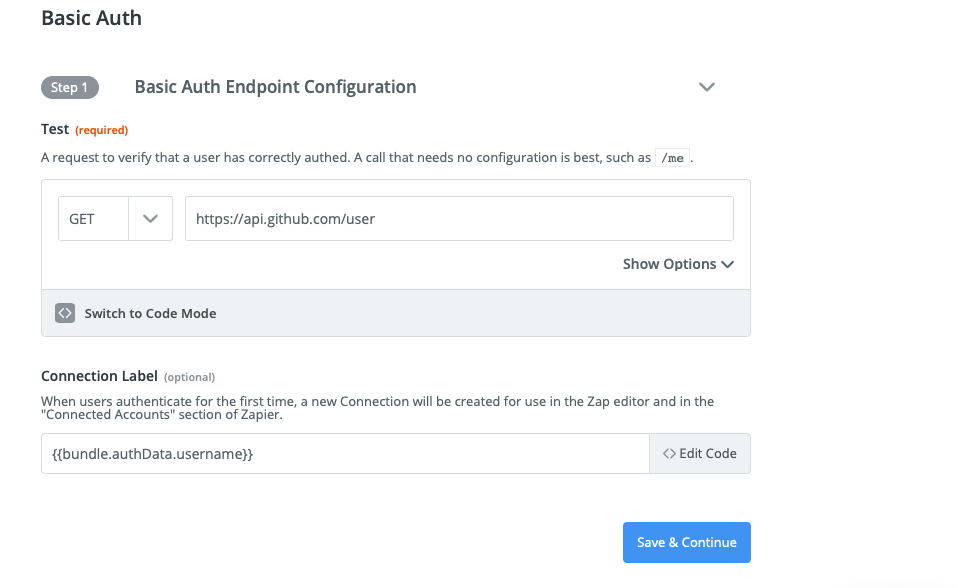Click the /me code snippet
The width and height of the screenshot is (957, 588).
(671, 157)
